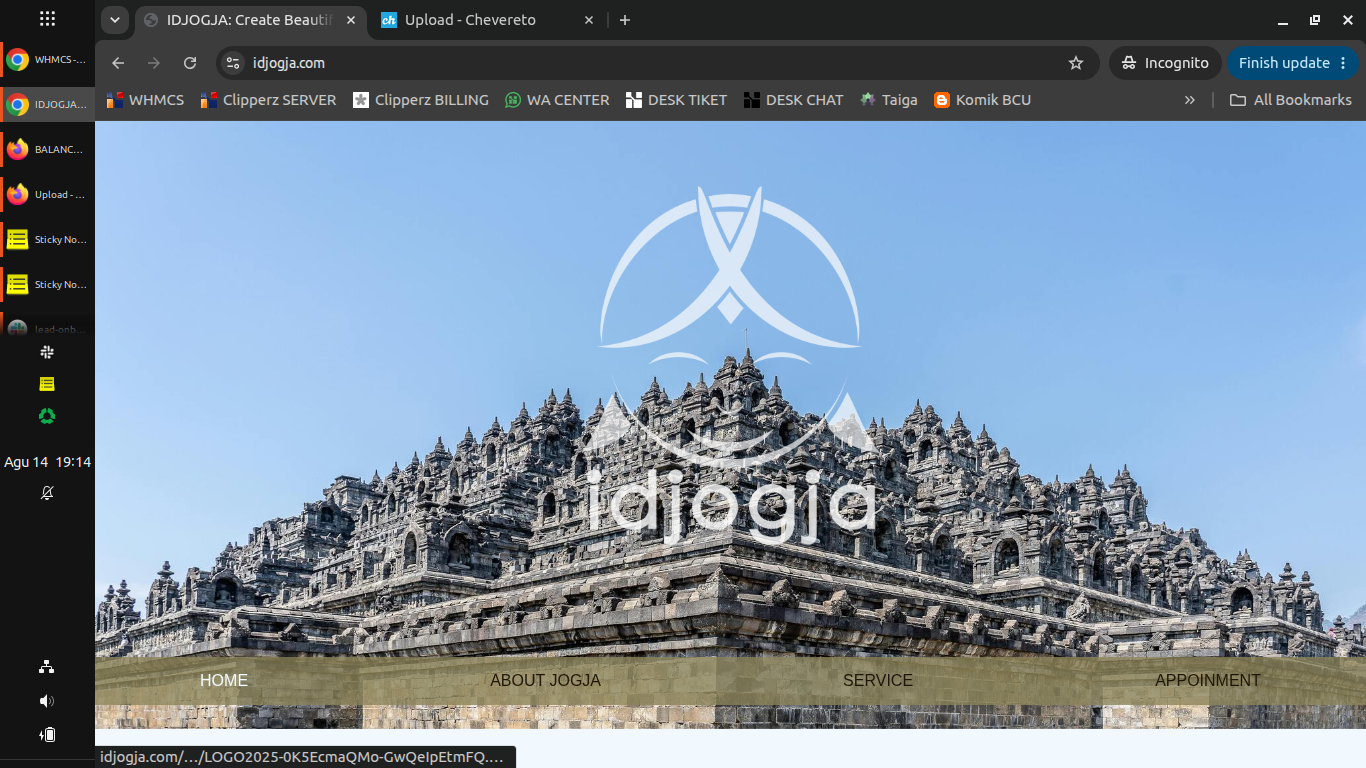Image resolution: width=1366 pixels, height=768 pixels.
Task: Go back to the previous page
Action: click(x=118, y=63)
